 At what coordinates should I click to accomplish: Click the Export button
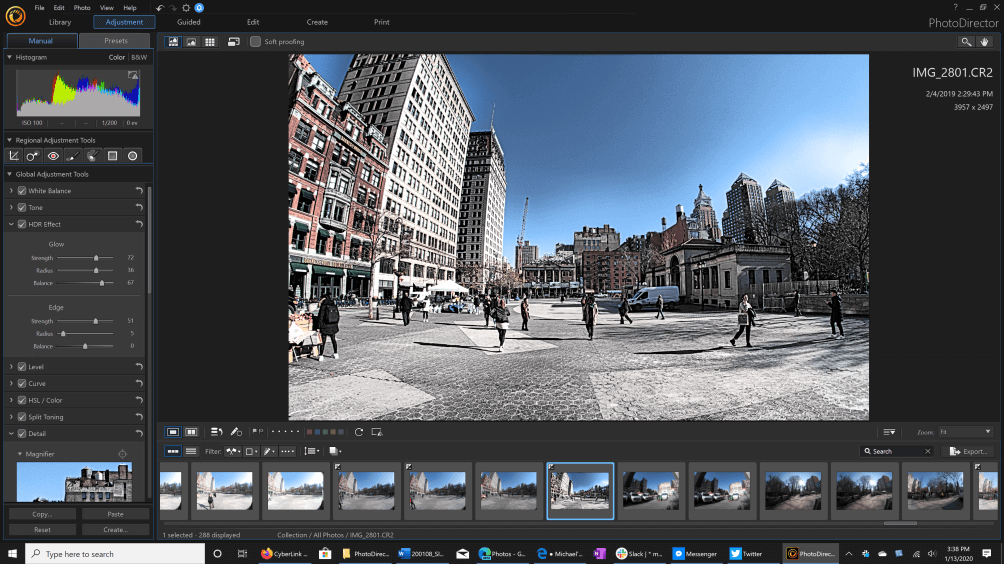(969, 452)
